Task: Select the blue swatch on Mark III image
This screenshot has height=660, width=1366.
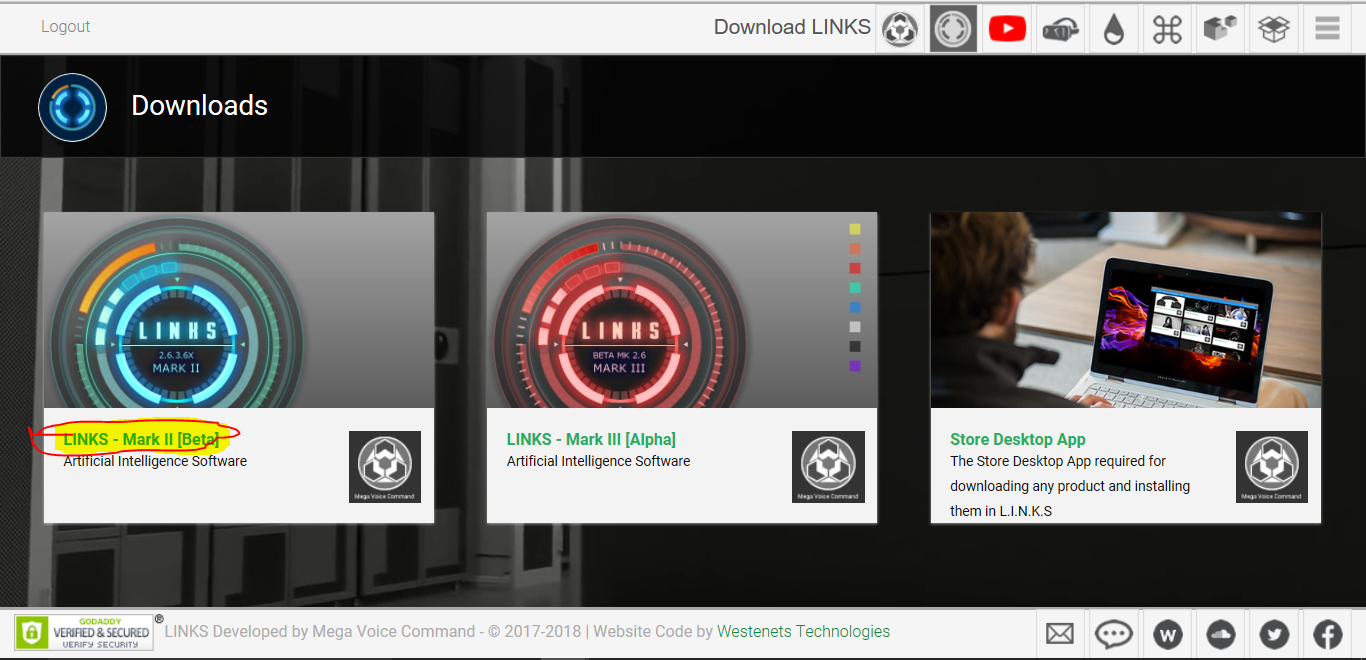Action: coord(854,307)
